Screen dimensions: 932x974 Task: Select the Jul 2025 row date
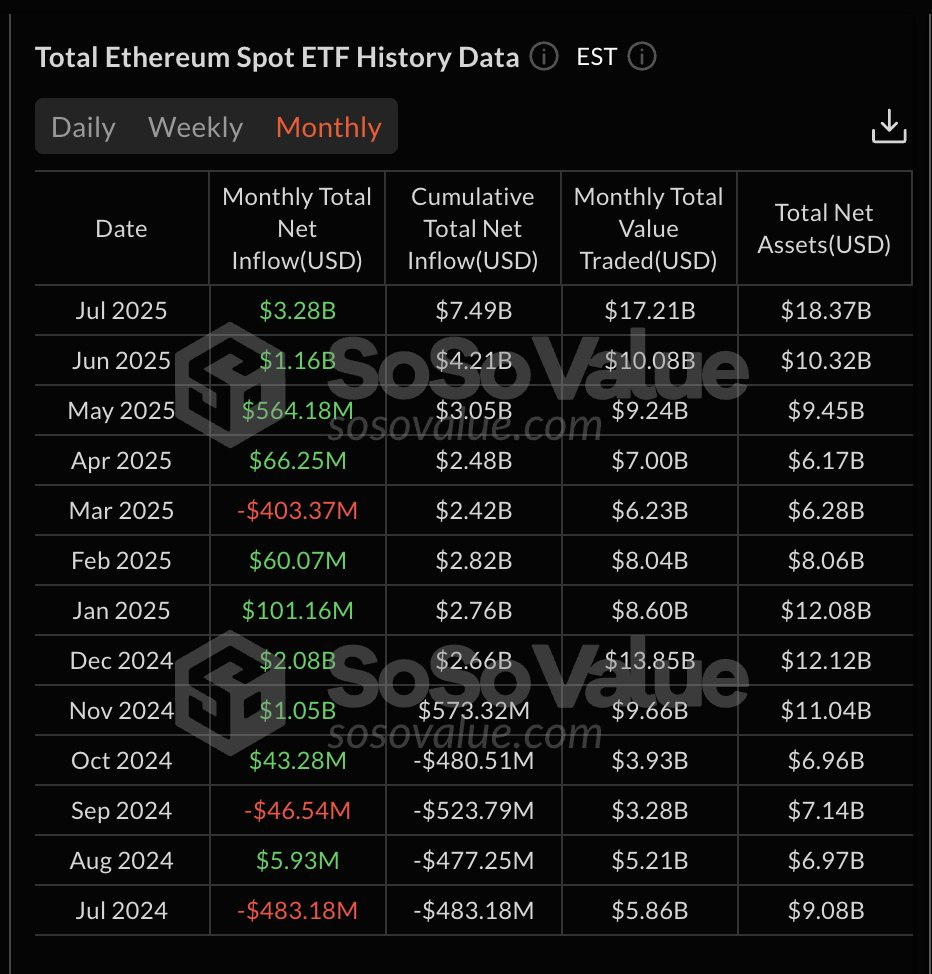[x=121, y=310]
